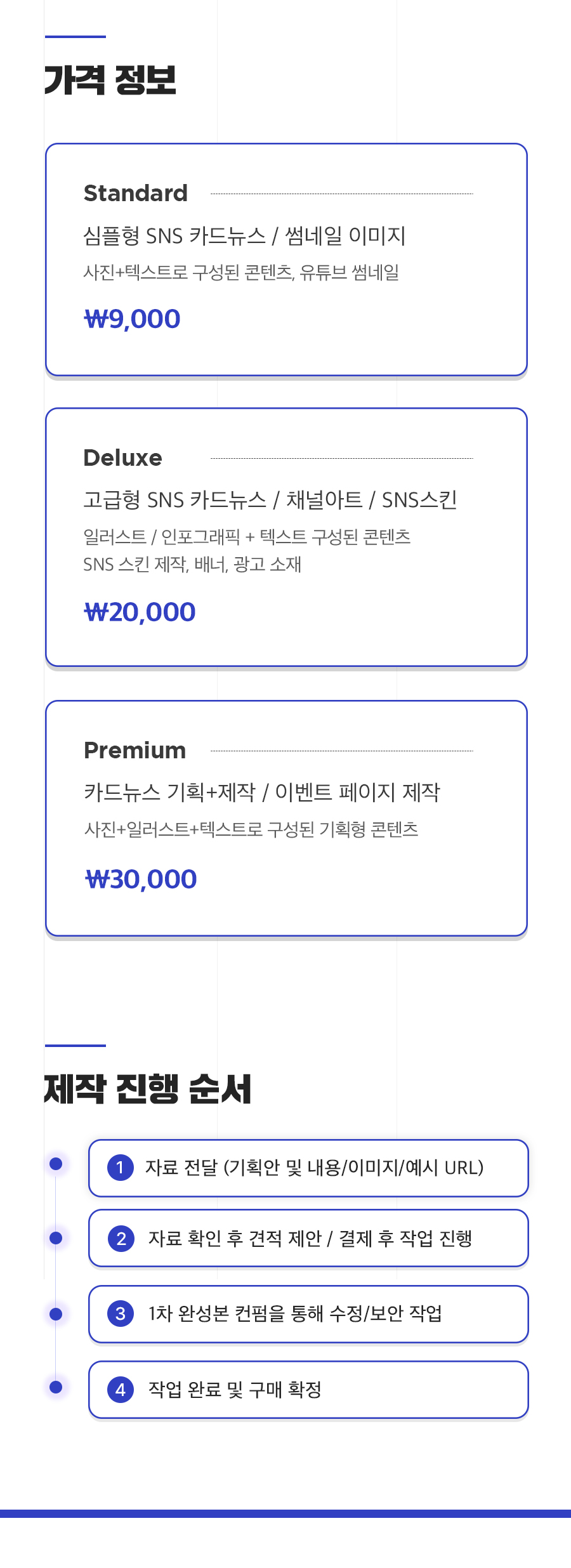The image size is (571, 1568).
Task: Click the 가격 정보 heading
Action: click(x=110, y=80)
